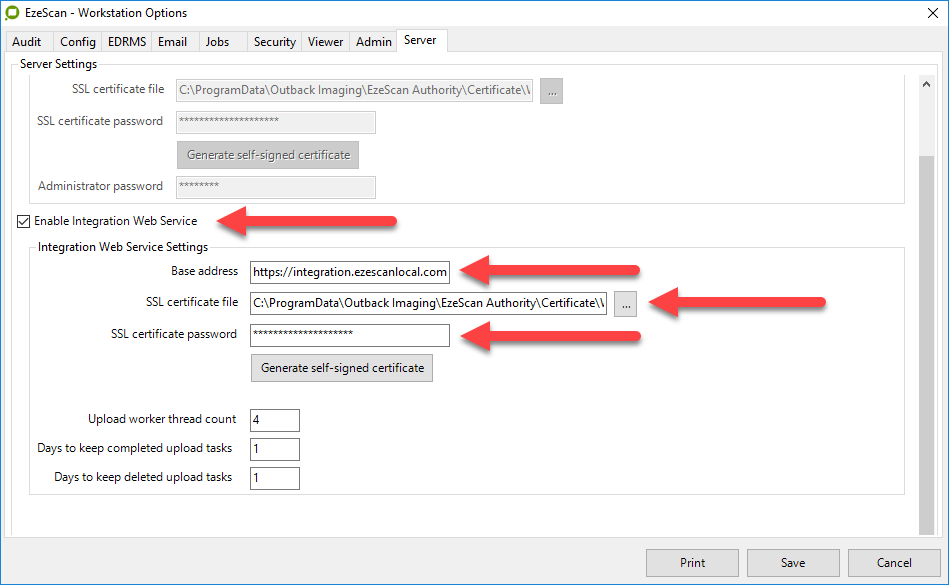949x585 pixels.
Task: Generate a self-signed certificate for Integration Web Service
Action: point(341,368)
